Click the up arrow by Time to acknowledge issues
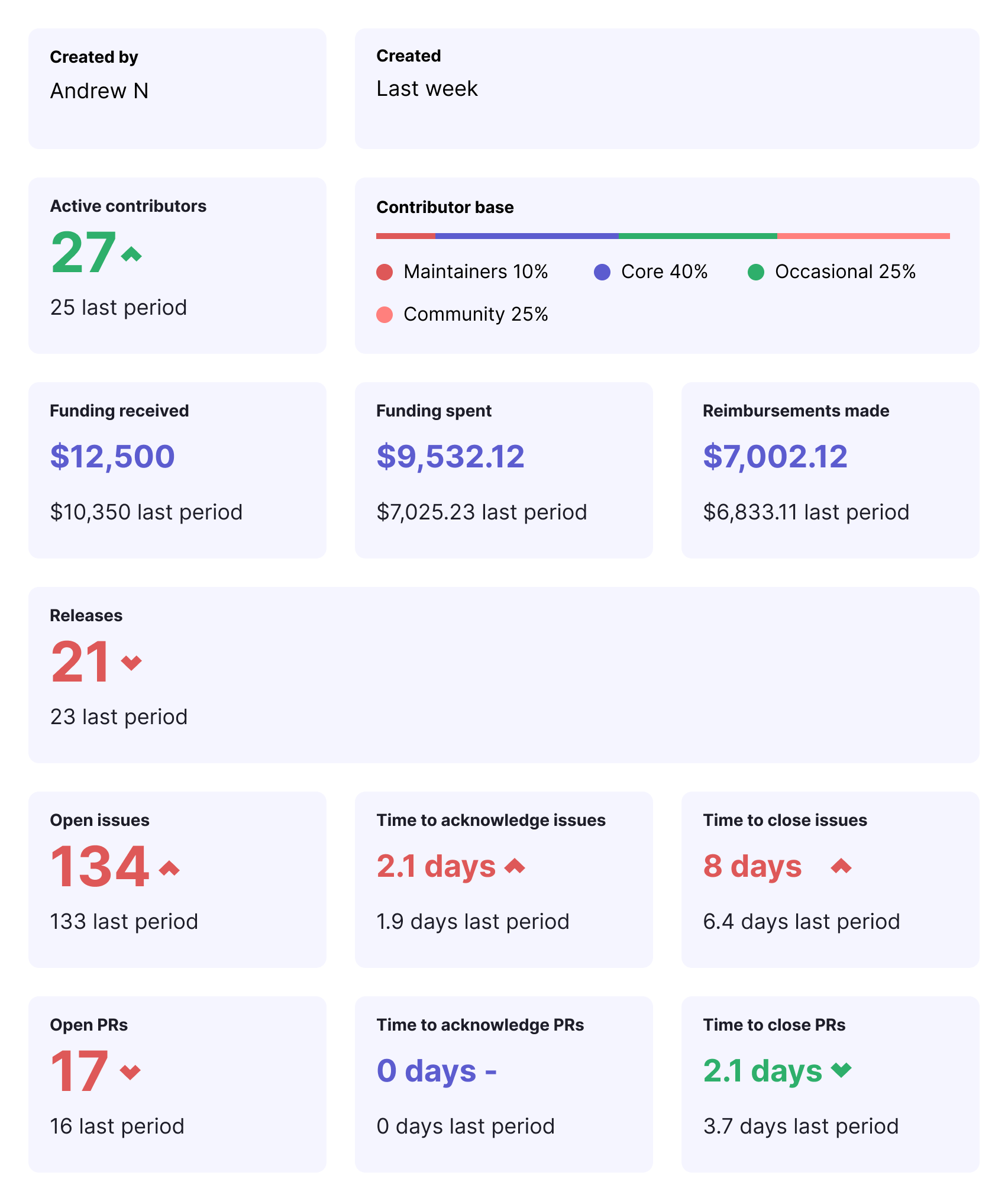 [x=515, y=866]
